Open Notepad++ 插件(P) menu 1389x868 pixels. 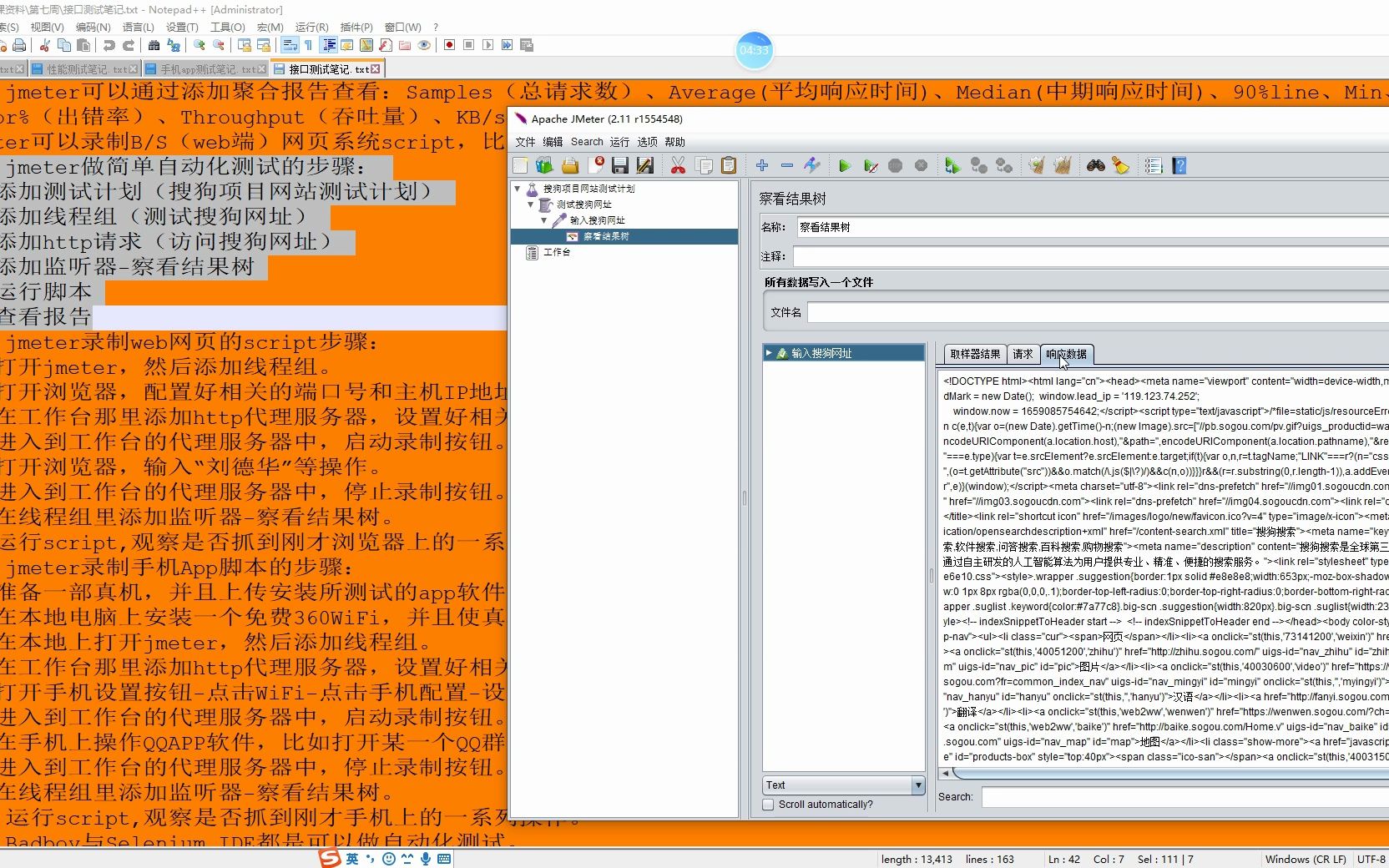pyautogui.click(x=356, y=27)
